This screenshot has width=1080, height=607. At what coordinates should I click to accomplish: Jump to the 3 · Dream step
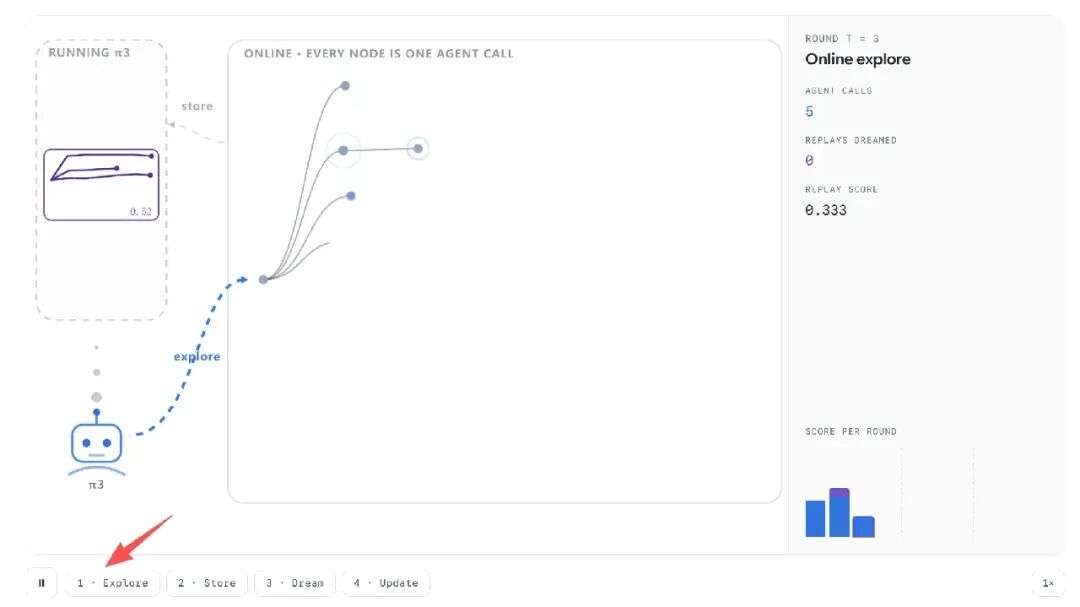point(295,583)
